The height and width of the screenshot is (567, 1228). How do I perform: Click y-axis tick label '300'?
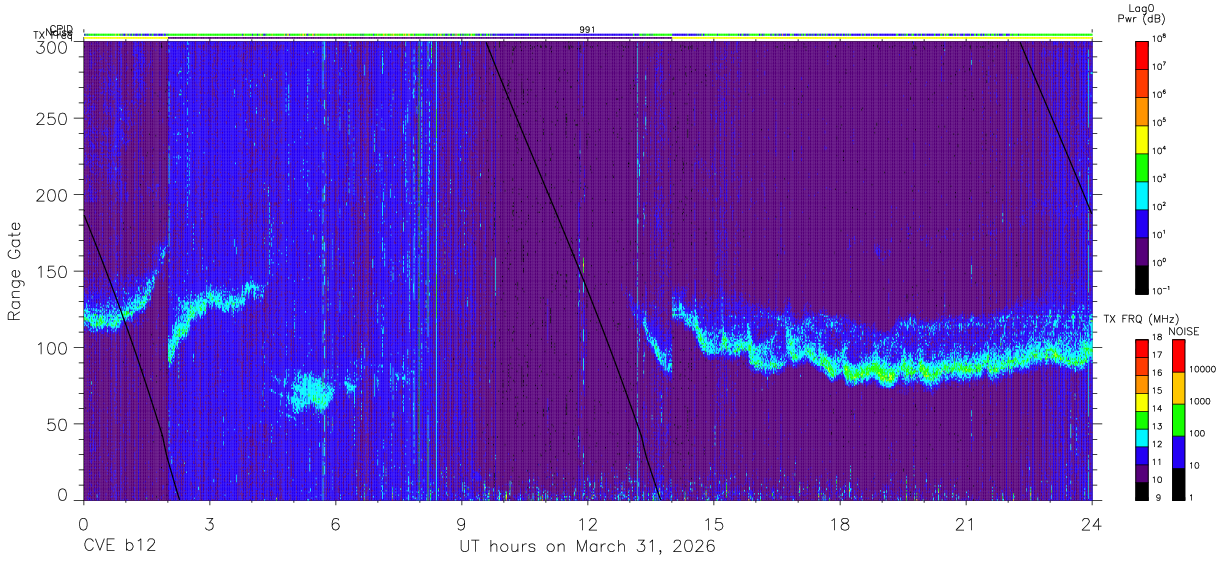(x=53, y=46)
